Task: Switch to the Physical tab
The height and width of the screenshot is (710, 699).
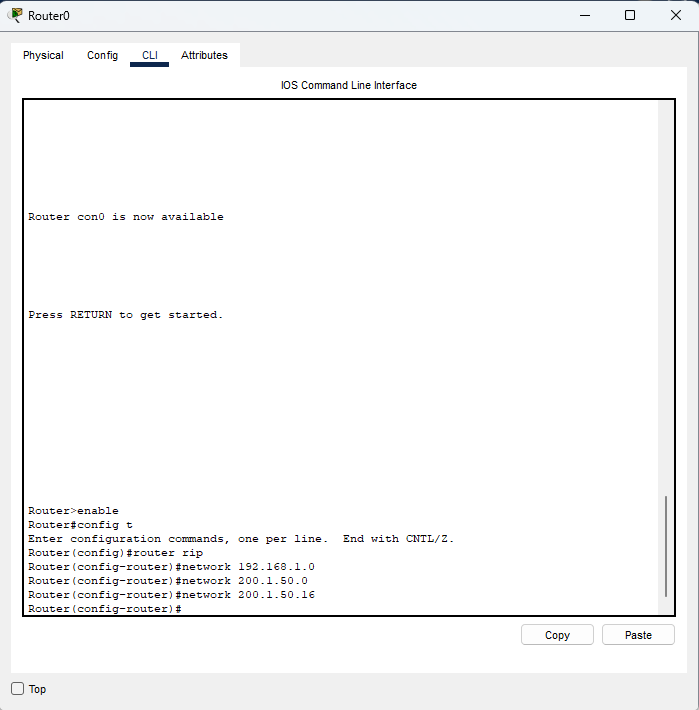Action: pos(43,56)
